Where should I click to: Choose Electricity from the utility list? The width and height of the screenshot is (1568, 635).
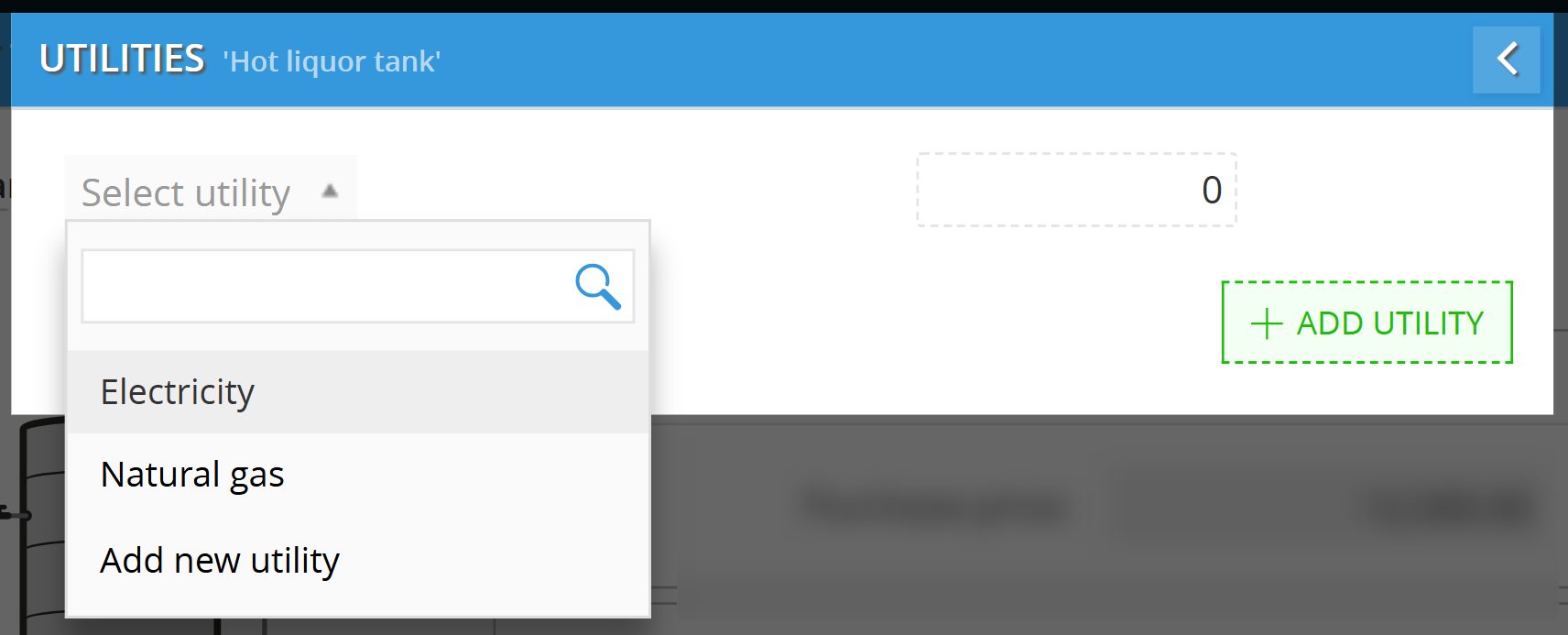(x=358, y=392)
